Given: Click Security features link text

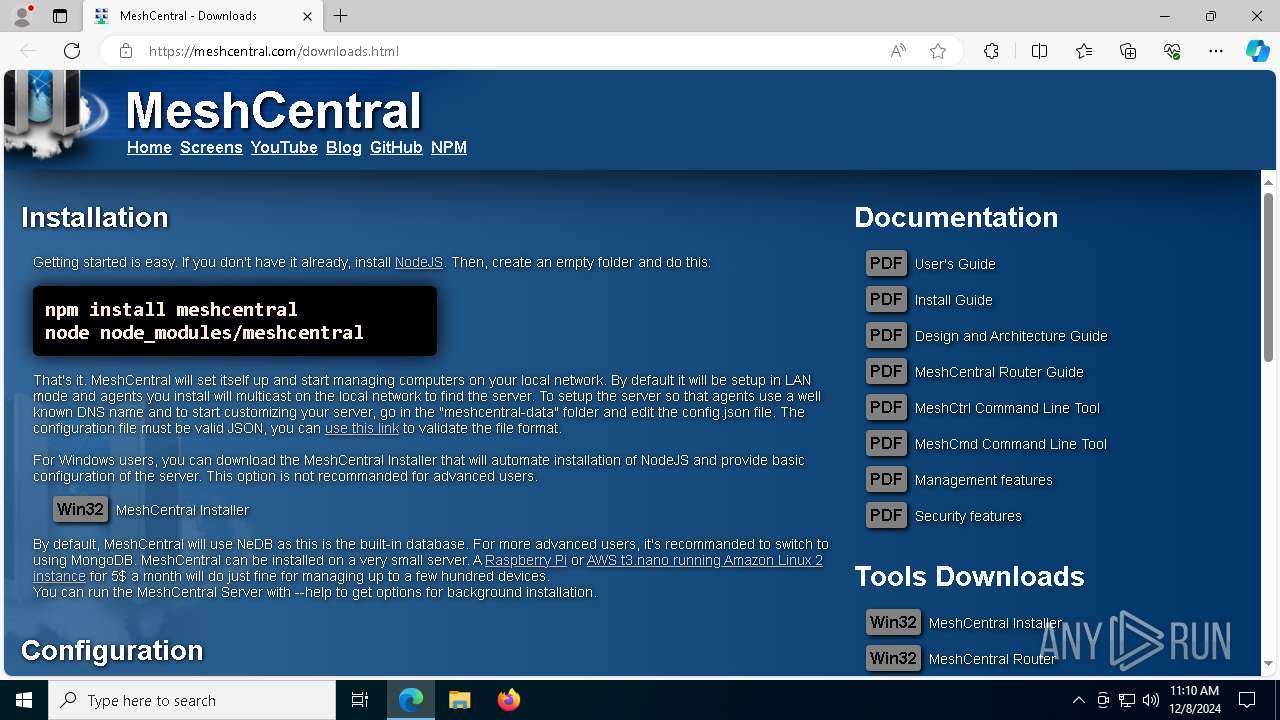Looking at the screenshot, I should (968, 516).
